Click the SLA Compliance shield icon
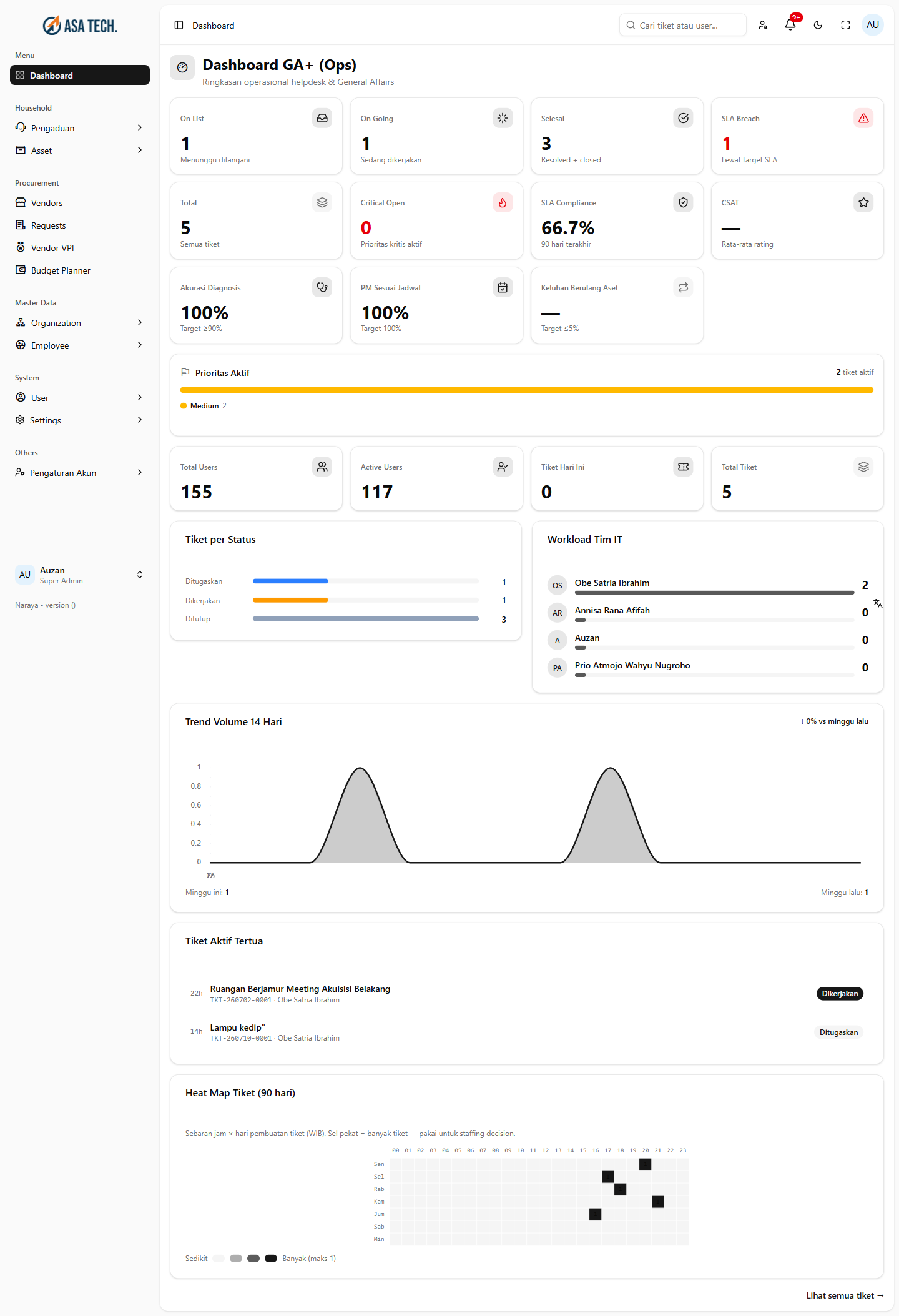 683,202
